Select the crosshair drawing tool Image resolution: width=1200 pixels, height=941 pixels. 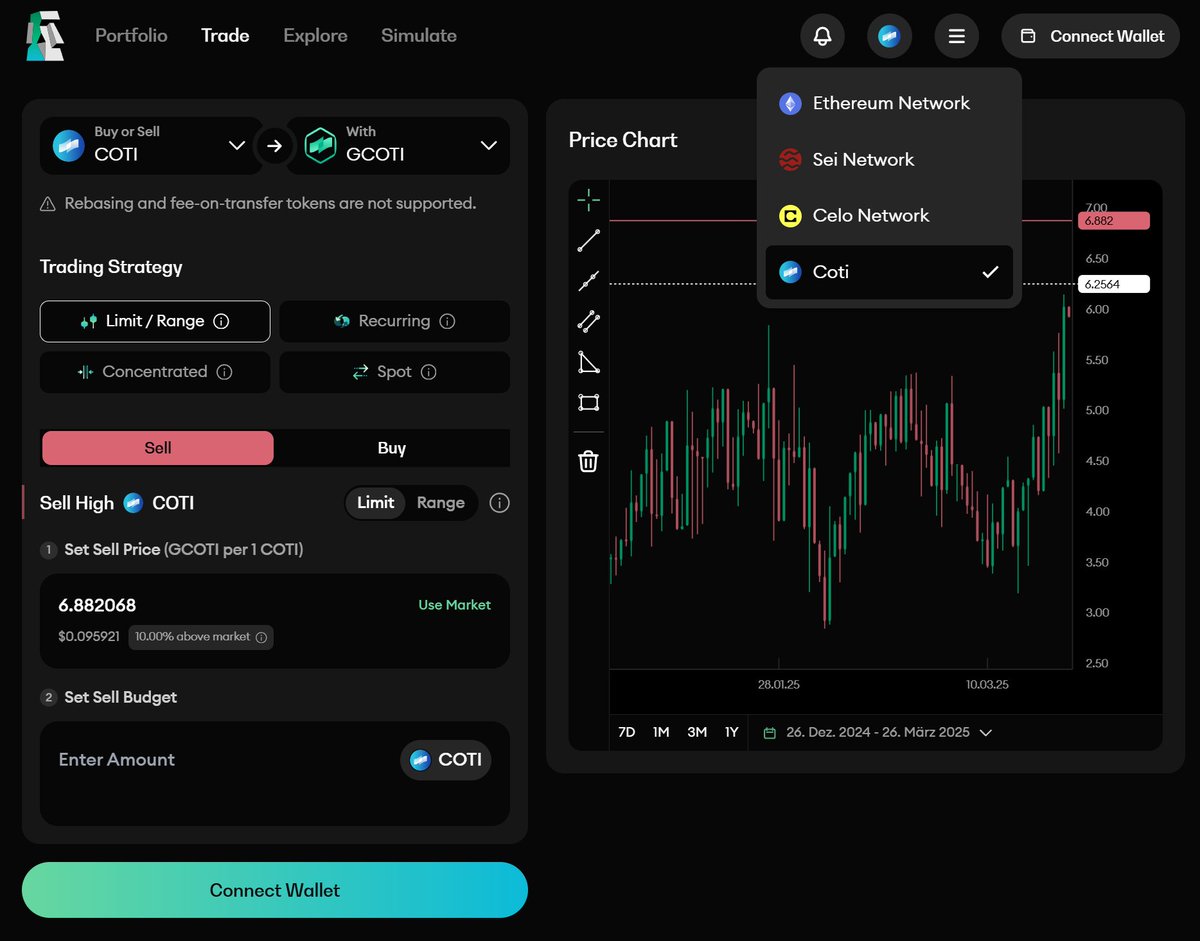(x=589, y=199)
